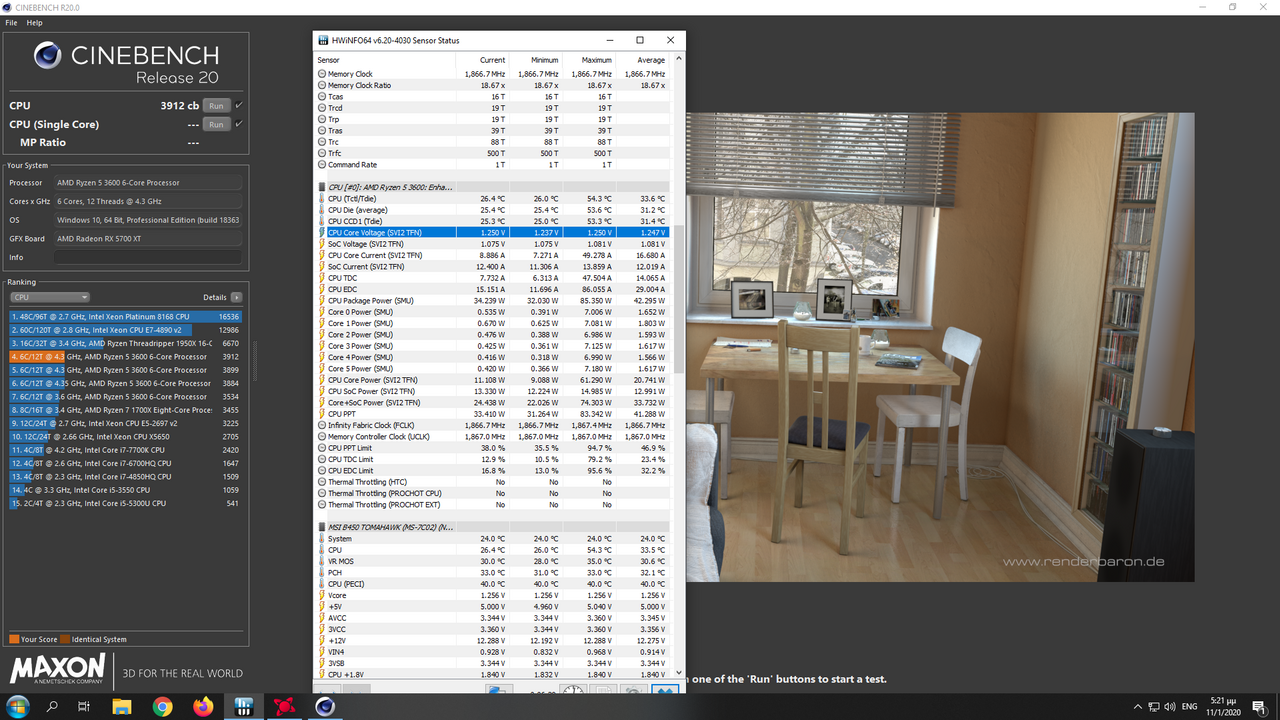The height and width of the screenshot is (720, 1280).
Task: Select the PCH temperature row
Action: (x=494, y=572)
